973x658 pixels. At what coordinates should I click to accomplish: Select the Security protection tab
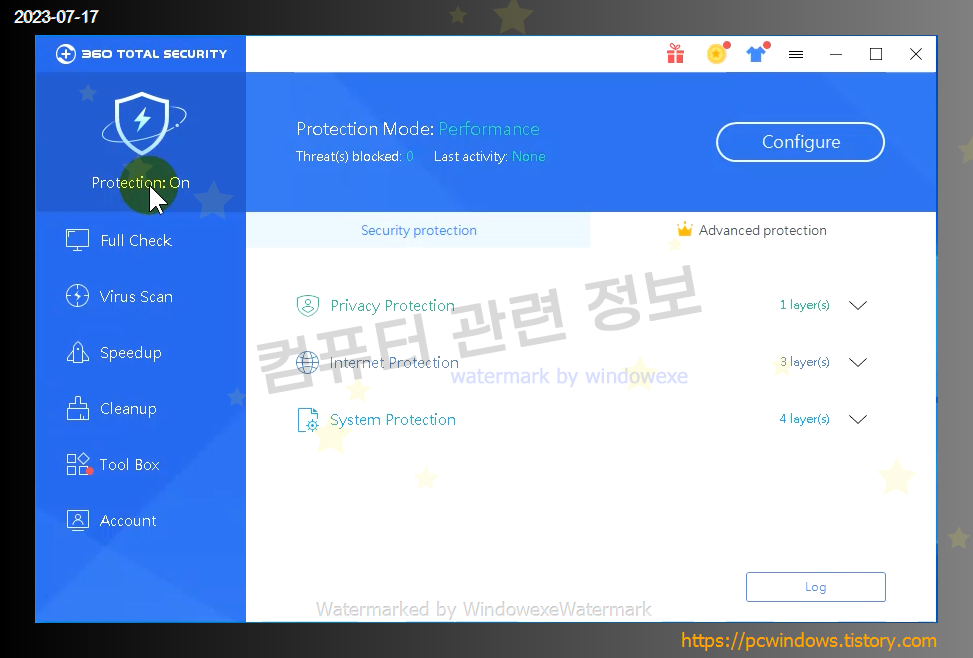pyautogui.click(x=418, y=230)
